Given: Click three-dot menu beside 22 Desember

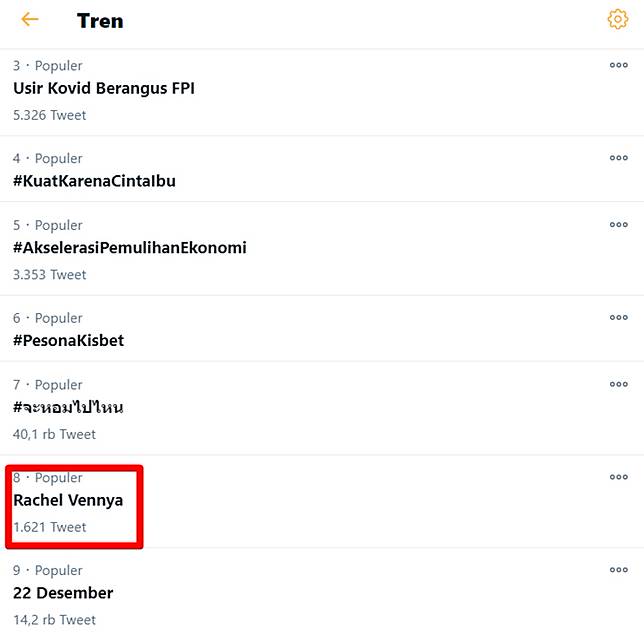Looking at the screenshot, I should point(618,570).
